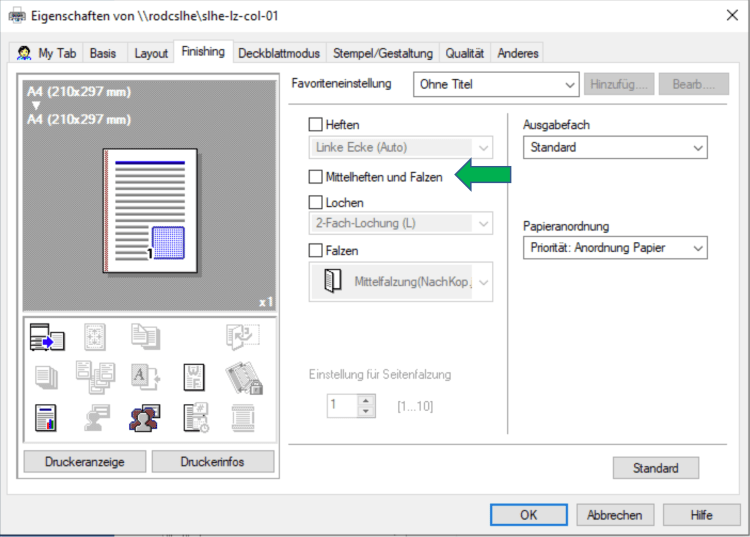Switch to the Layout tab

click(x=151, y=53)
